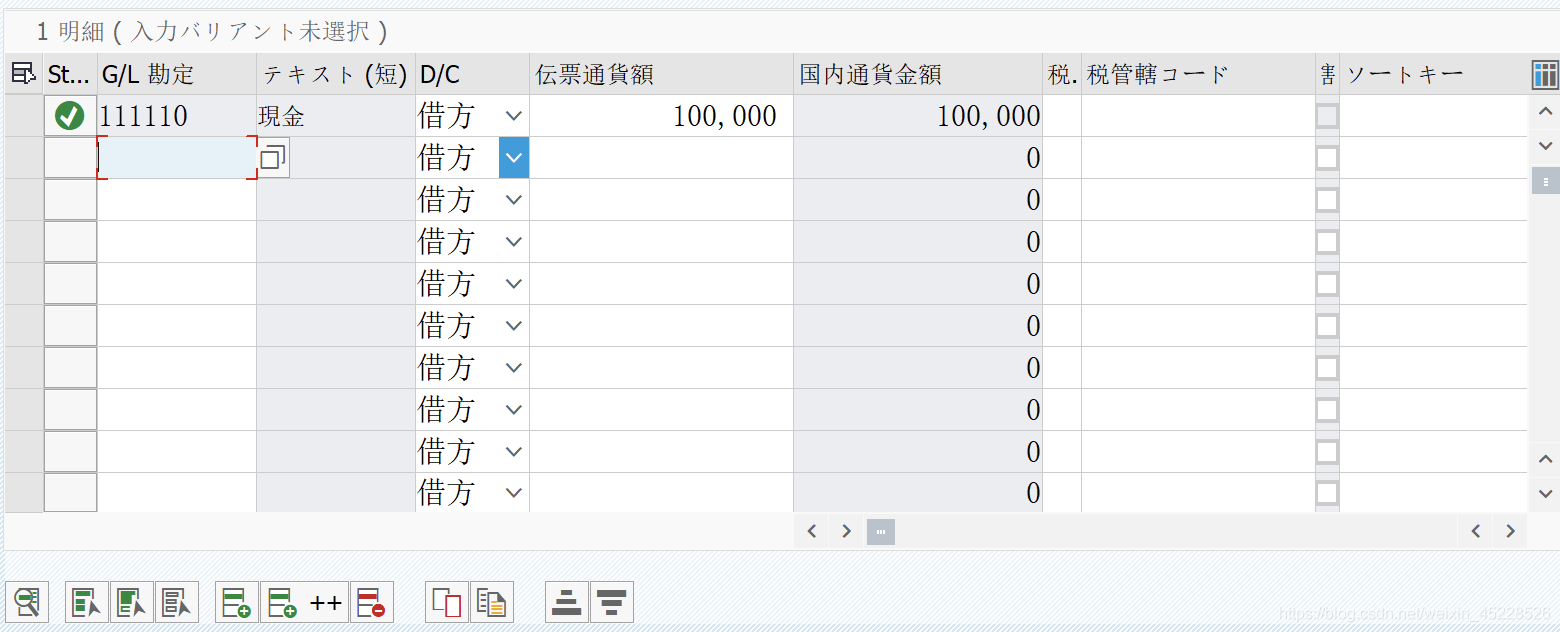1560x632 pixels.
Task: Click 国内通貨金額 cell showing 100,000
Action: 918,116
